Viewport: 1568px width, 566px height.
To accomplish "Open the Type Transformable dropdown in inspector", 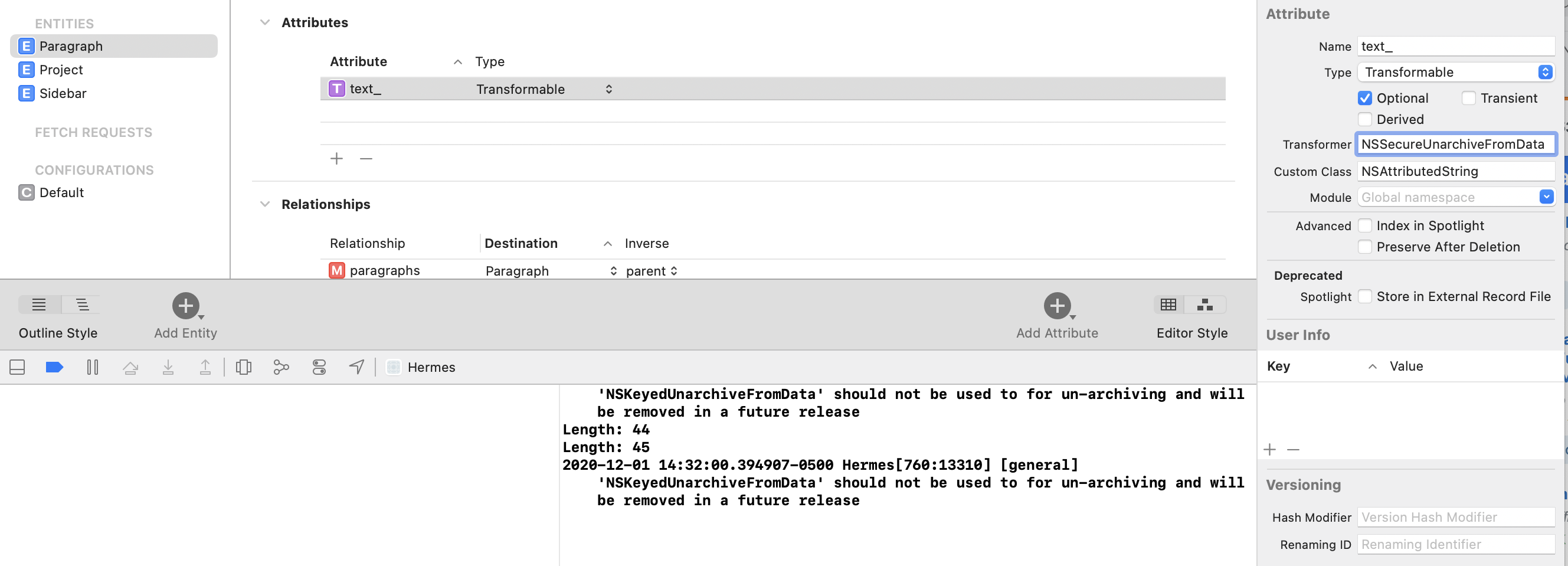I will 1455,73.
